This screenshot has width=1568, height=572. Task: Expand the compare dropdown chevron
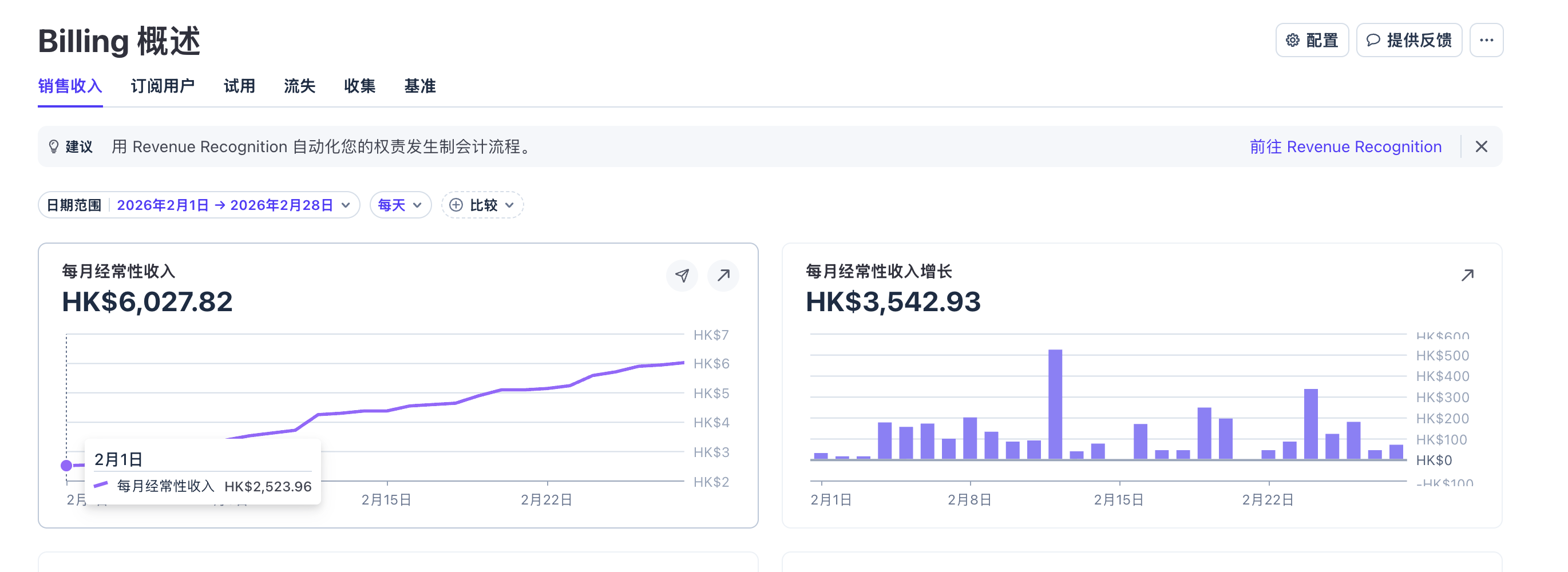pyautogui.click(x=510, y=205)
